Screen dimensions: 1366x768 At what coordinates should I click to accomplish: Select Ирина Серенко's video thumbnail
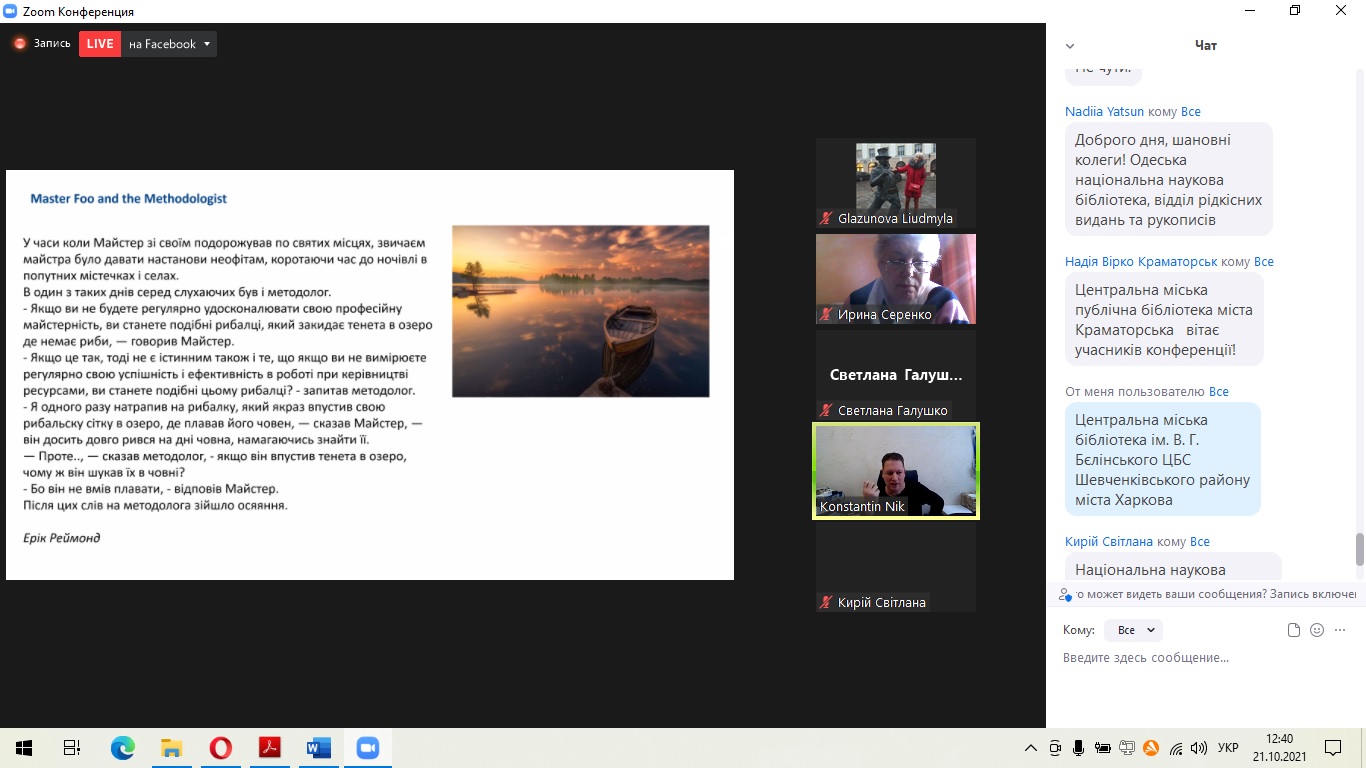[x=896, y=279]
